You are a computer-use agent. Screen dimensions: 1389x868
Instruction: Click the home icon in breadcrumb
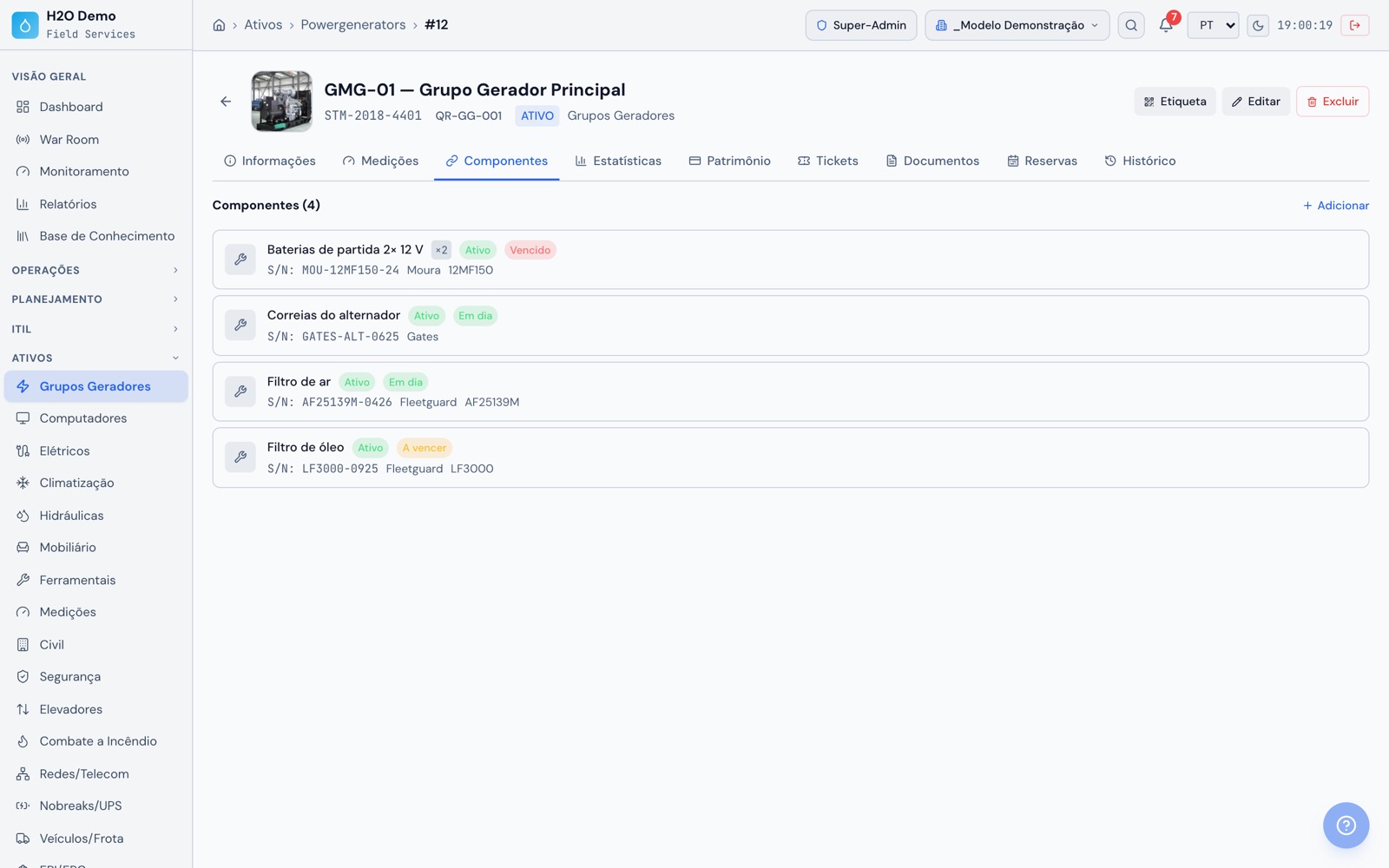pos(219,25)
